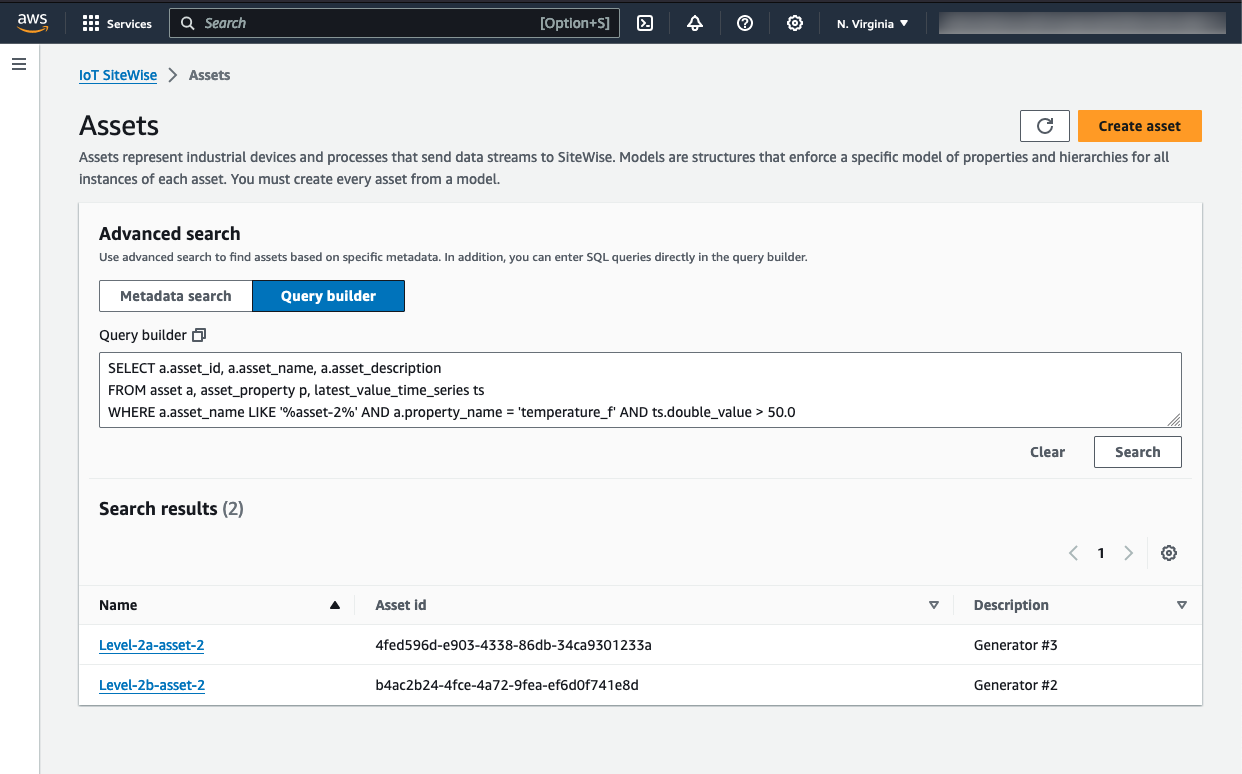Open table preferences gear

(1168, 553)
